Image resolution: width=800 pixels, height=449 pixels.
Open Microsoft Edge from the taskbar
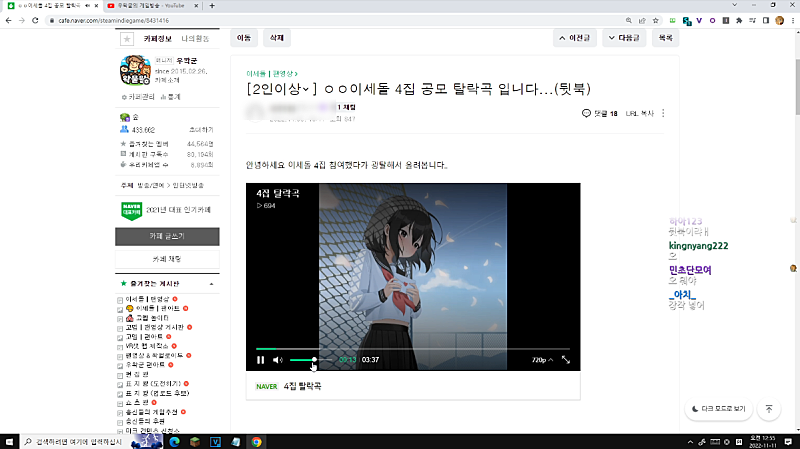coord(174,442)
